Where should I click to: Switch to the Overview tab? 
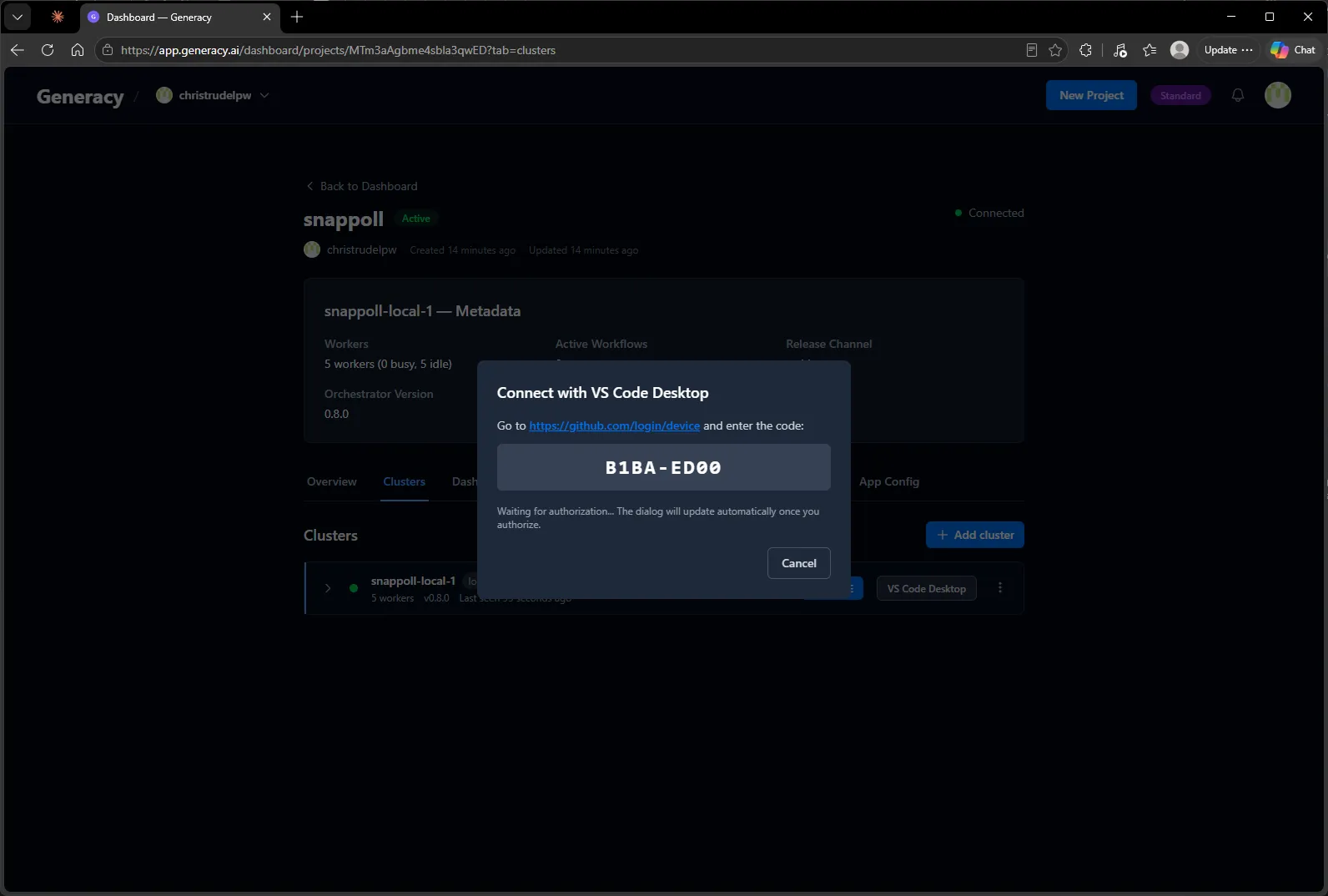[x=332, y=481]
